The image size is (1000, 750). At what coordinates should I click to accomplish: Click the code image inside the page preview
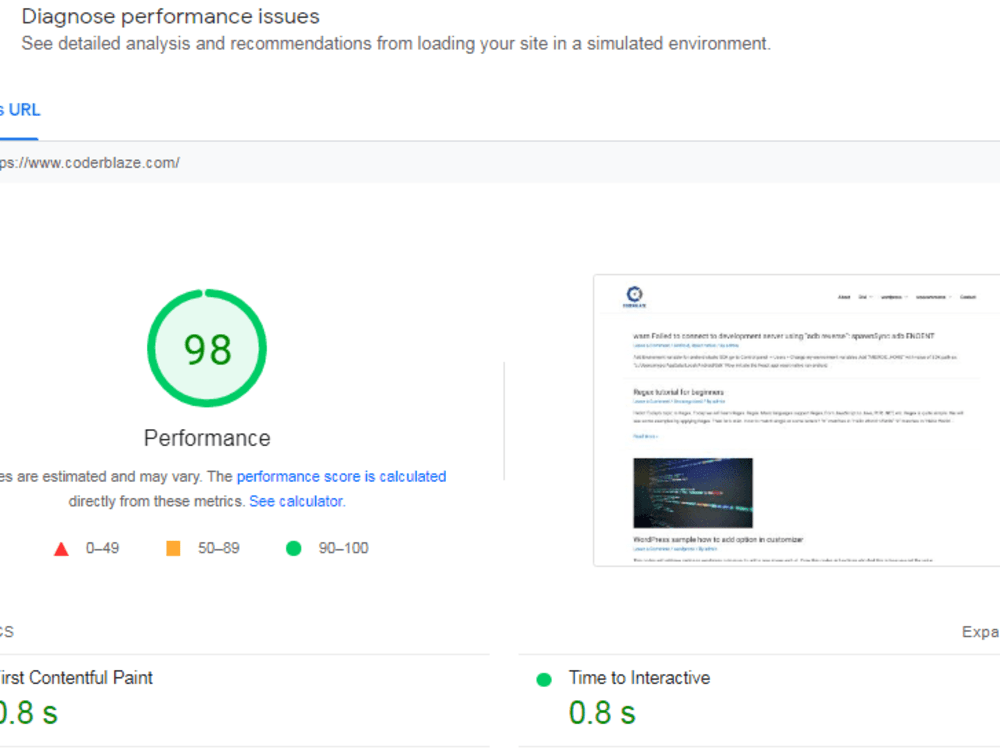click(x=693, y=493)
